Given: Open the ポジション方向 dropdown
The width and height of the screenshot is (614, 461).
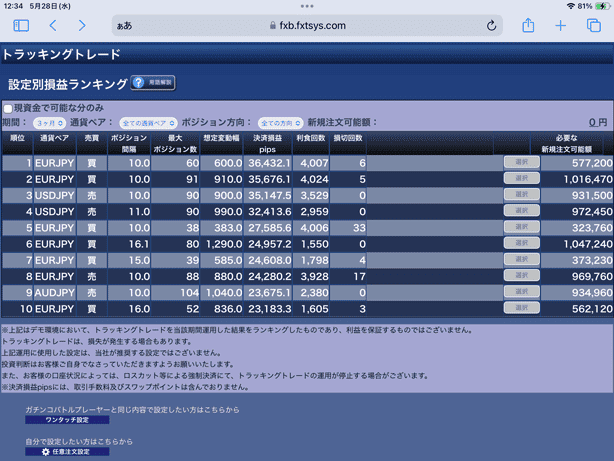Looking at the screenshot, I should [x=280, y=123].
